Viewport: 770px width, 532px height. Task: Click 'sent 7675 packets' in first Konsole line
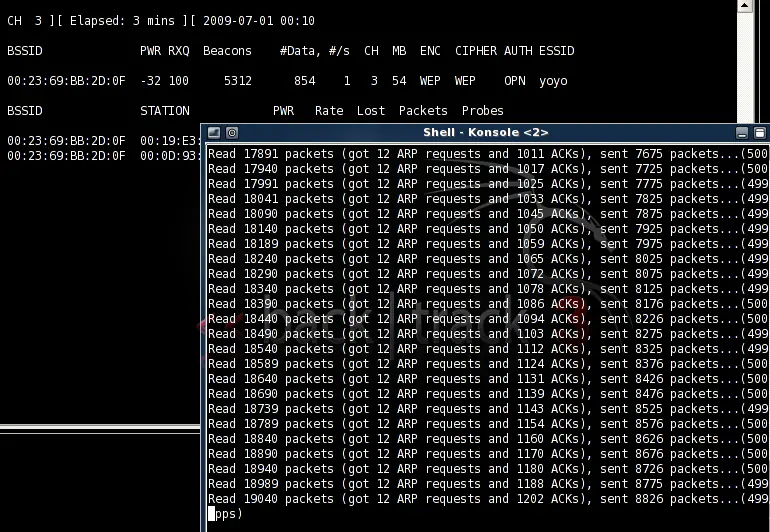[660, 154]
